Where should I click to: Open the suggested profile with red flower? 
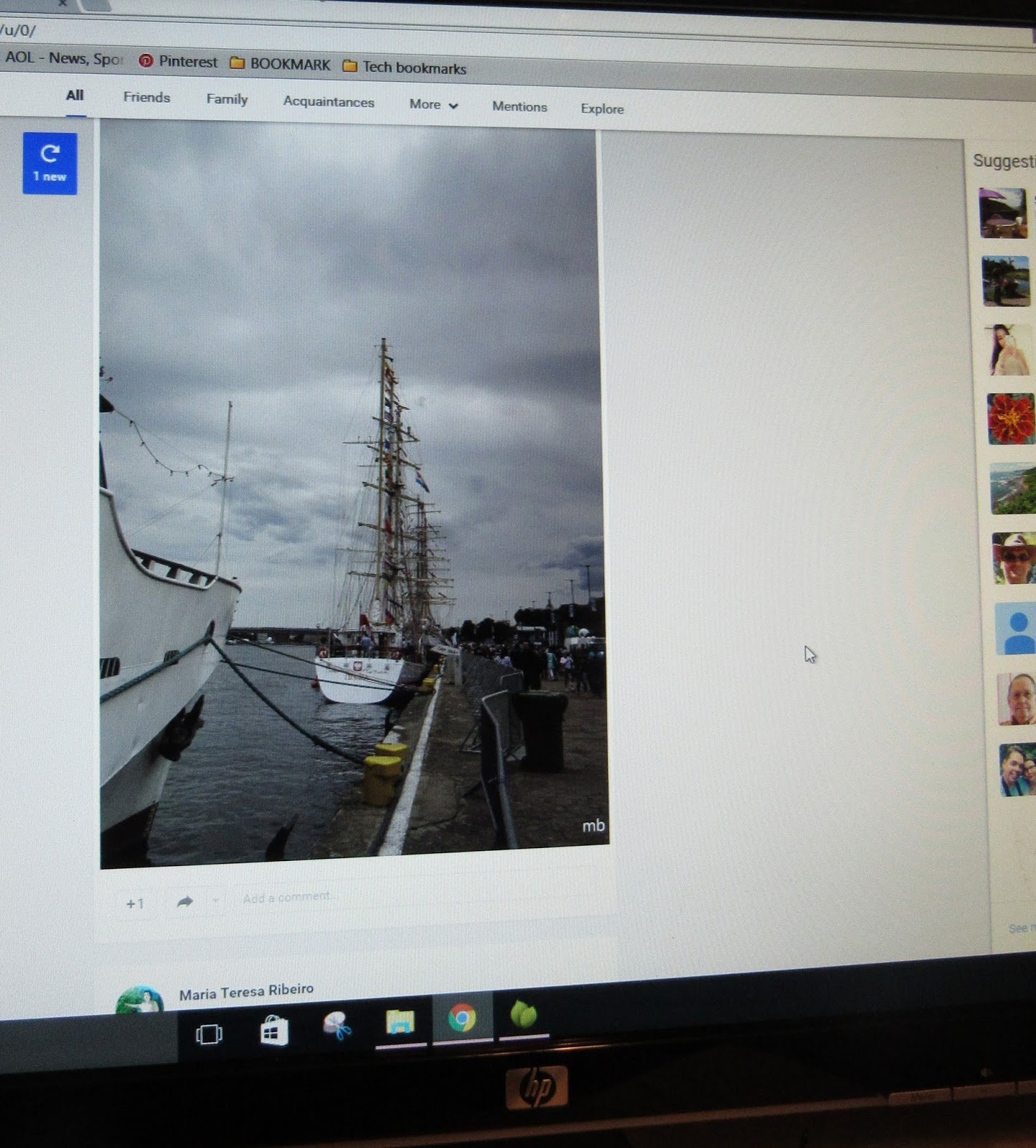point(1012,418)
